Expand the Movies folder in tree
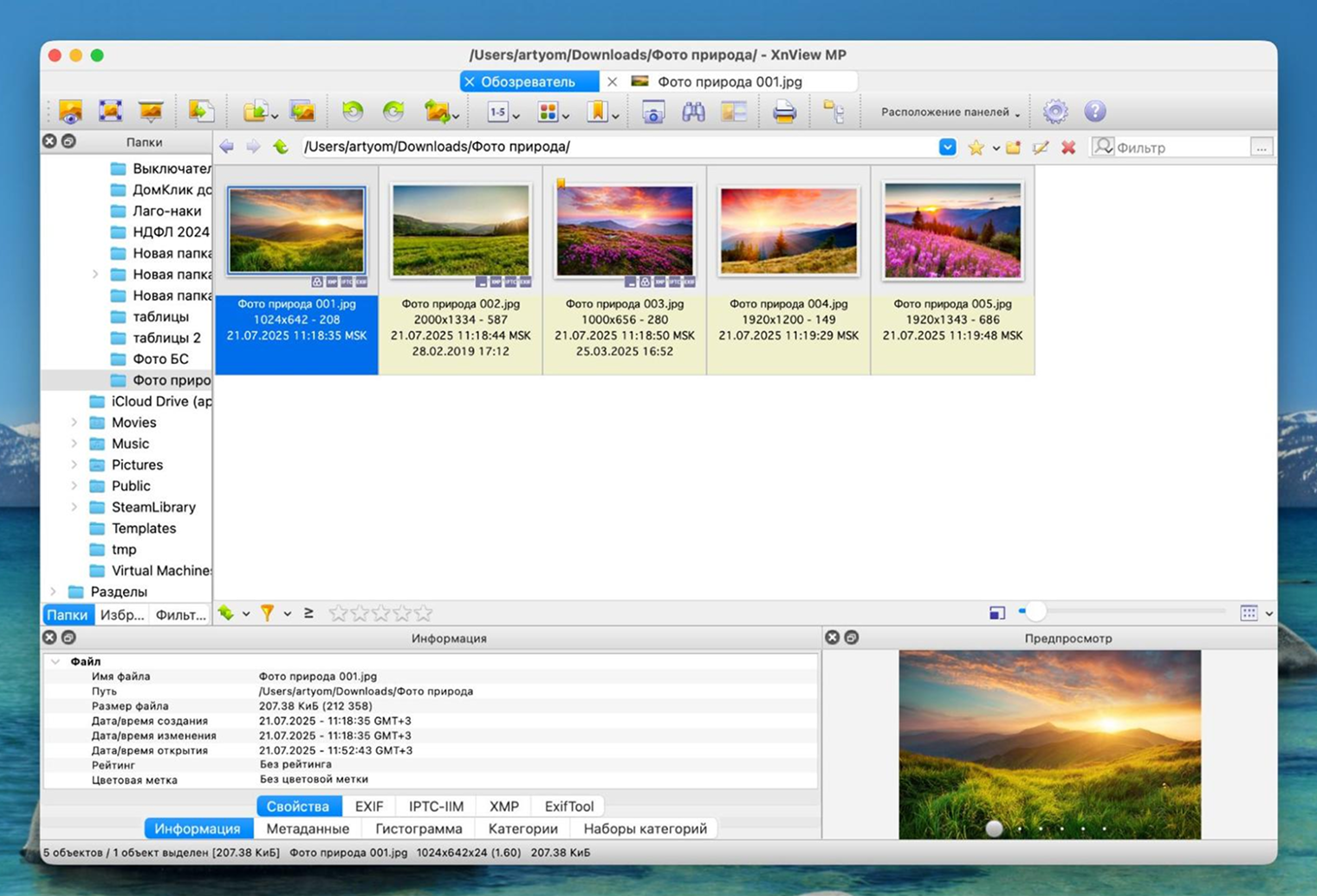Screen dimensions: 1317x896 coord(74,422)
